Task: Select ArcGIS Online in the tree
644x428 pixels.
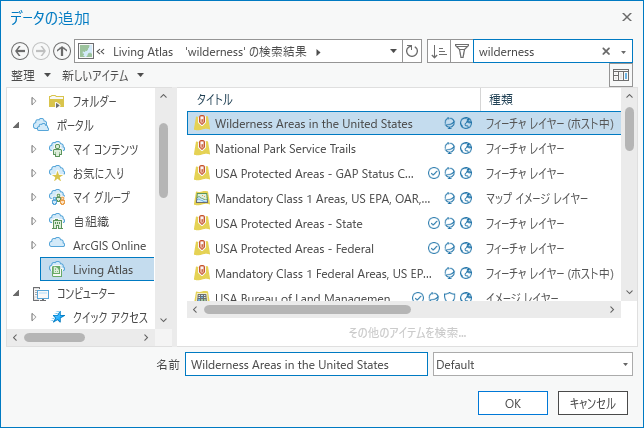Action: click(107, 245)
